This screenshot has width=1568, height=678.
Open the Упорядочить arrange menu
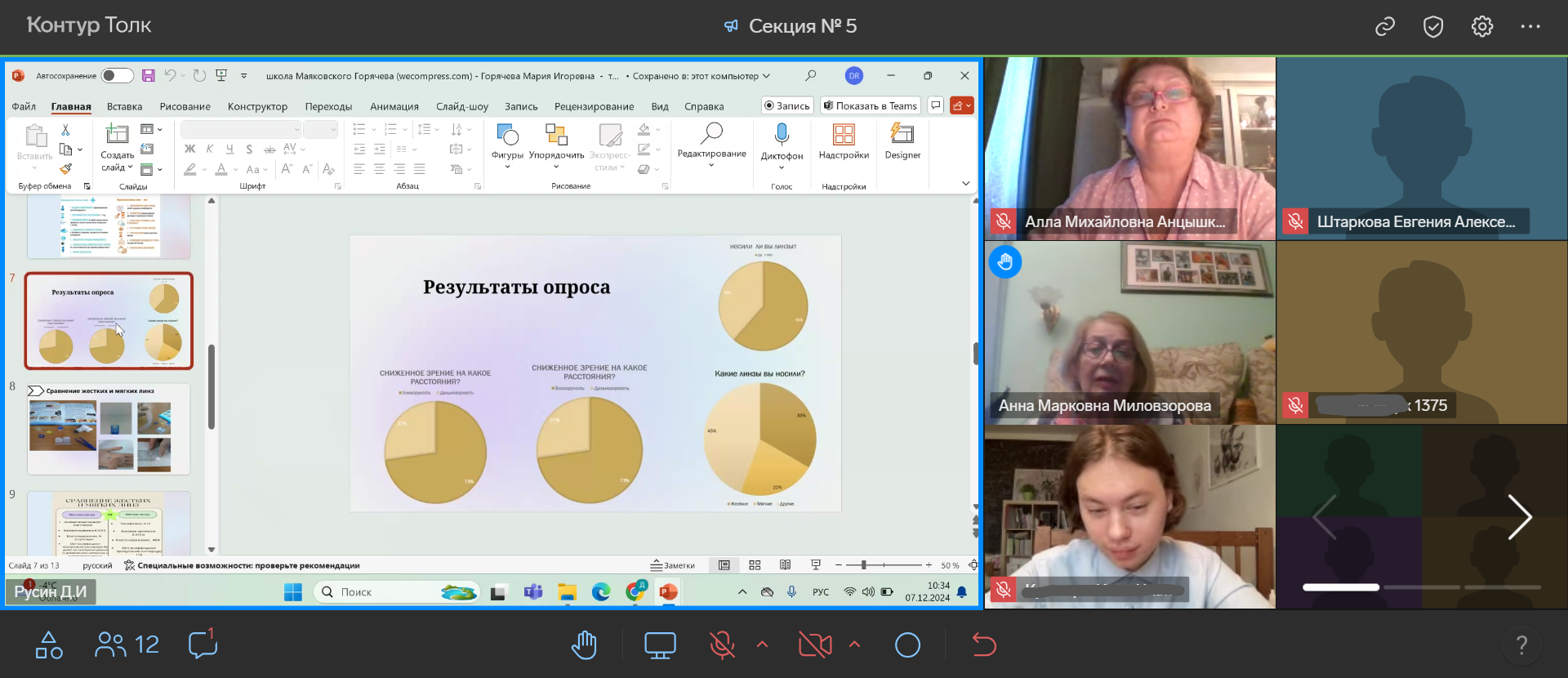556,145
